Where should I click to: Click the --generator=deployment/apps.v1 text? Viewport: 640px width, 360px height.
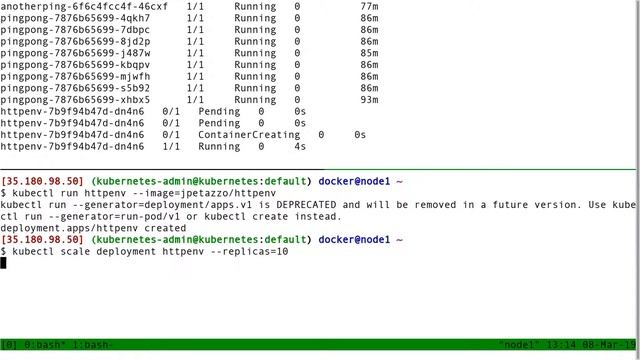coord(162,204)
